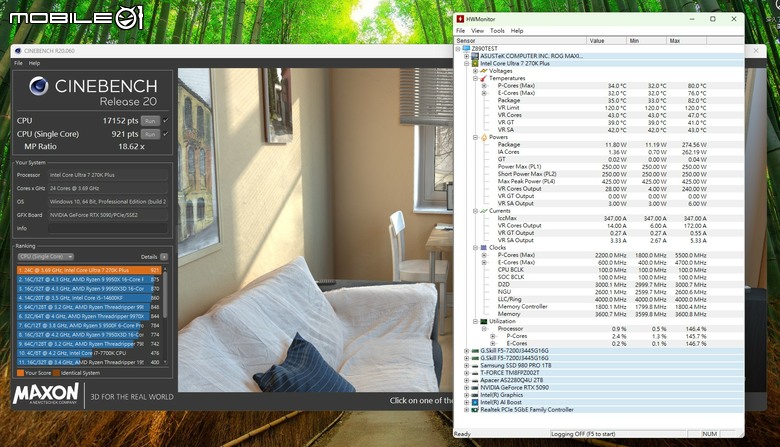This screenshot has width=780, height=447.
Task: Select ranking entry Intel Core i7-7700K CPU
Action: pyautogui.click(x=89, y=353)
